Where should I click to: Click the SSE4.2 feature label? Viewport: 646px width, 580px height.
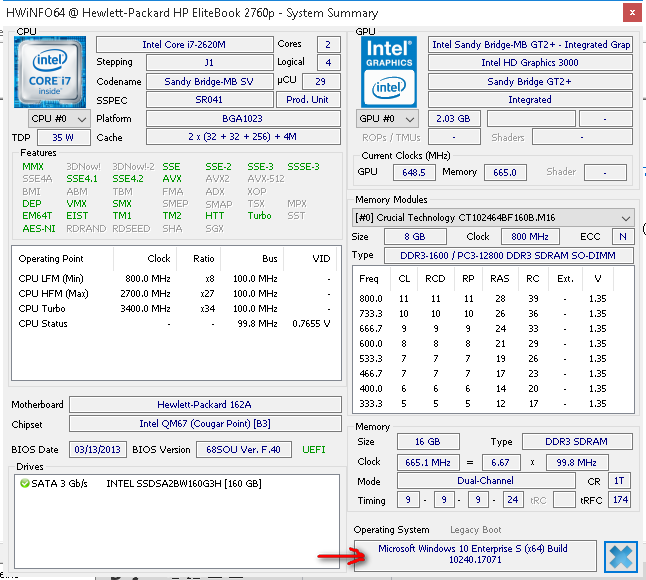click(x=128, y=179)
